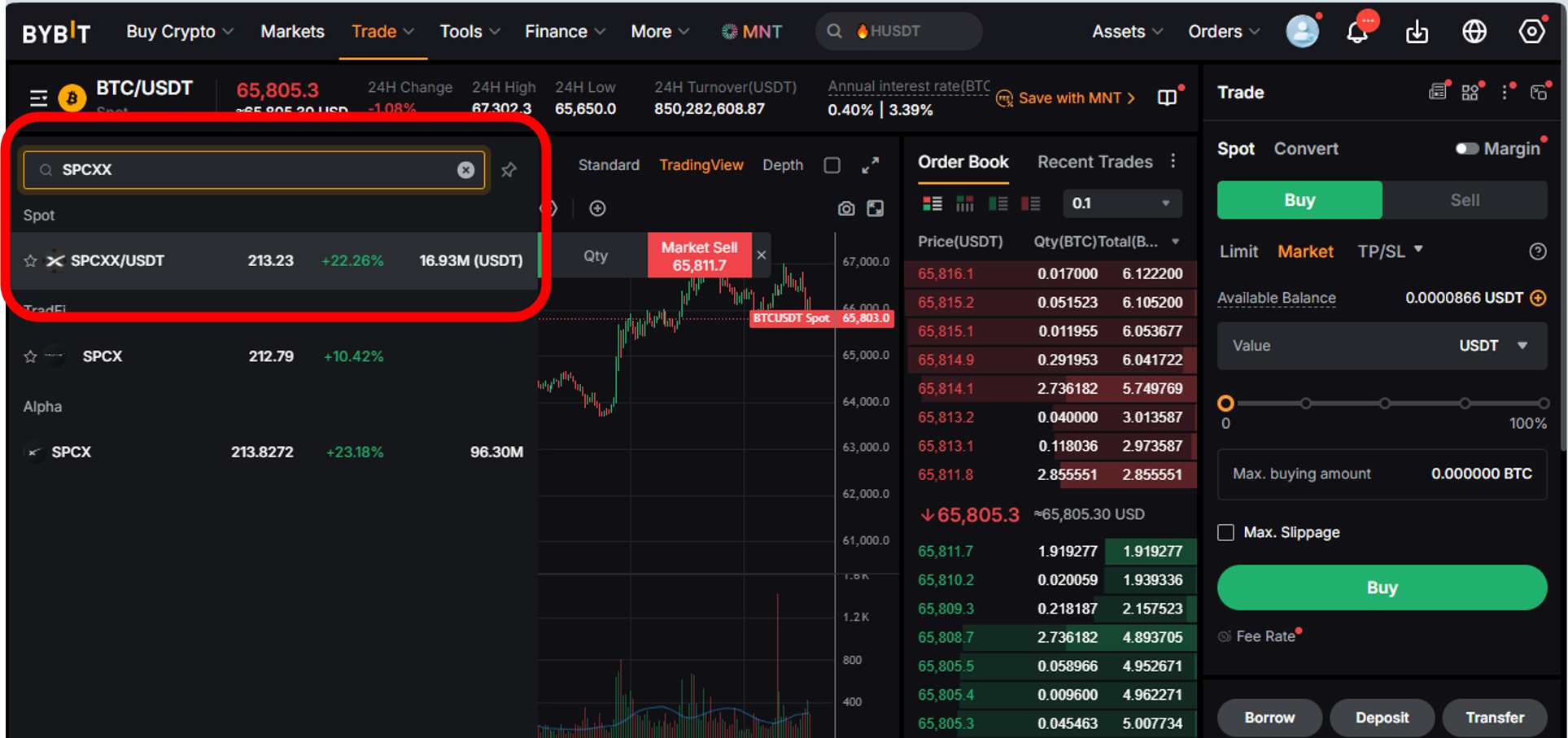The height and width of the screenshot is (738, 1568).
Task: Click the add indicator plus circle icon
Action: 597,208
